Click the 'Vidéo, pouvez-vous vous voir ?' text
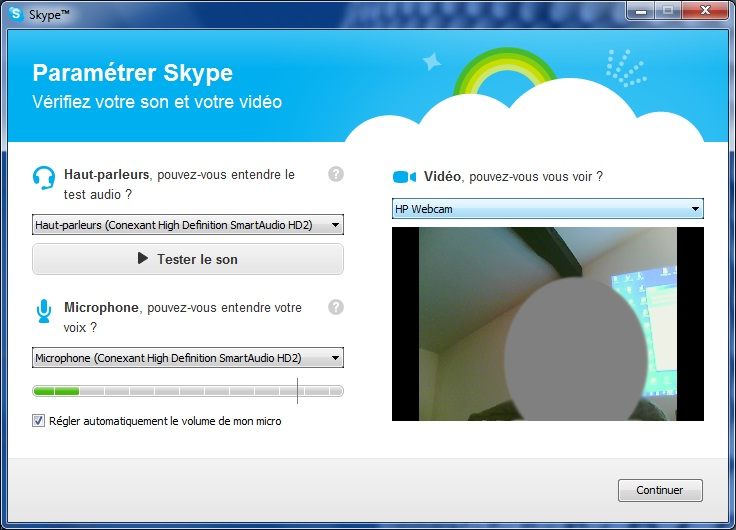 [514, 177]
